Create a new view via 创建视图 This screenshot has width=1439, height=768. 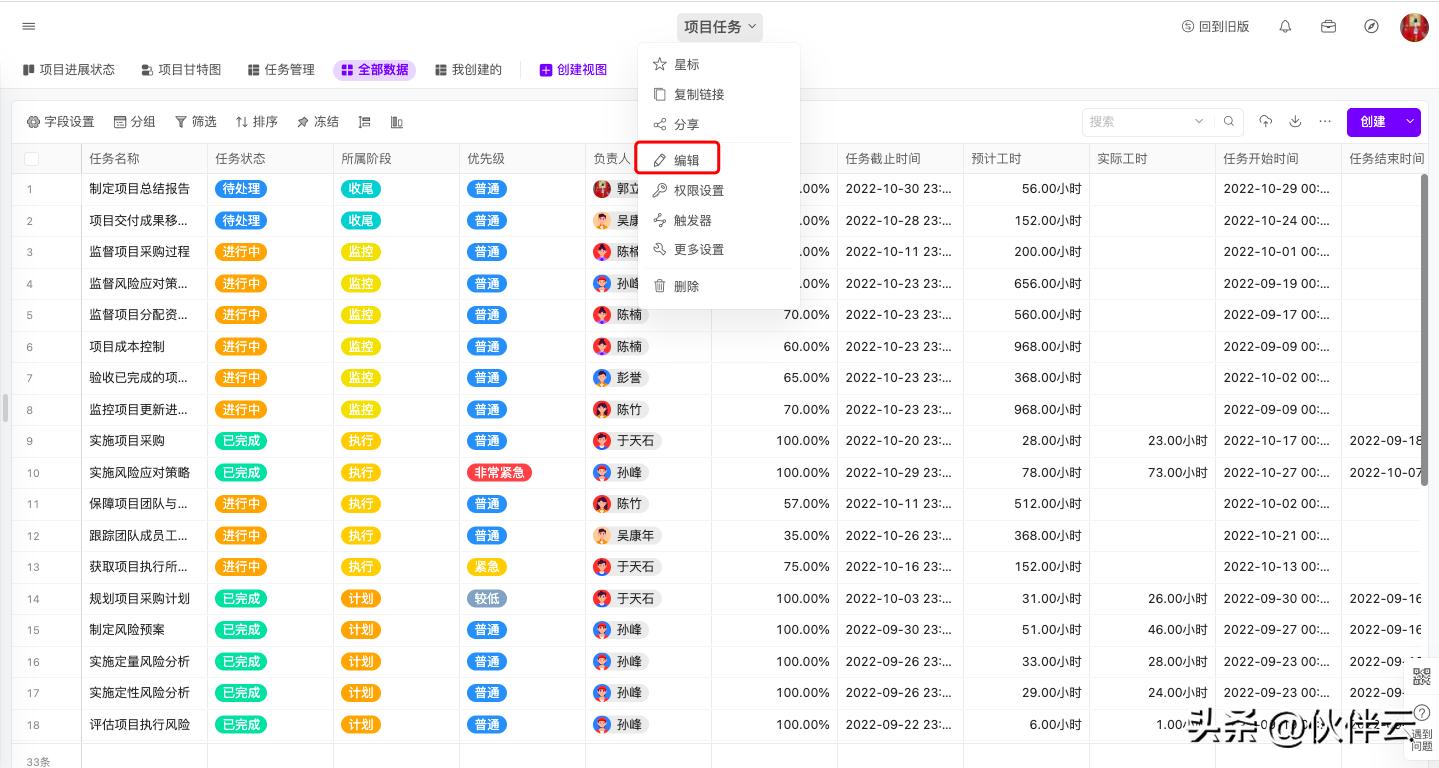pyautogui.click(x=576, y=69)
